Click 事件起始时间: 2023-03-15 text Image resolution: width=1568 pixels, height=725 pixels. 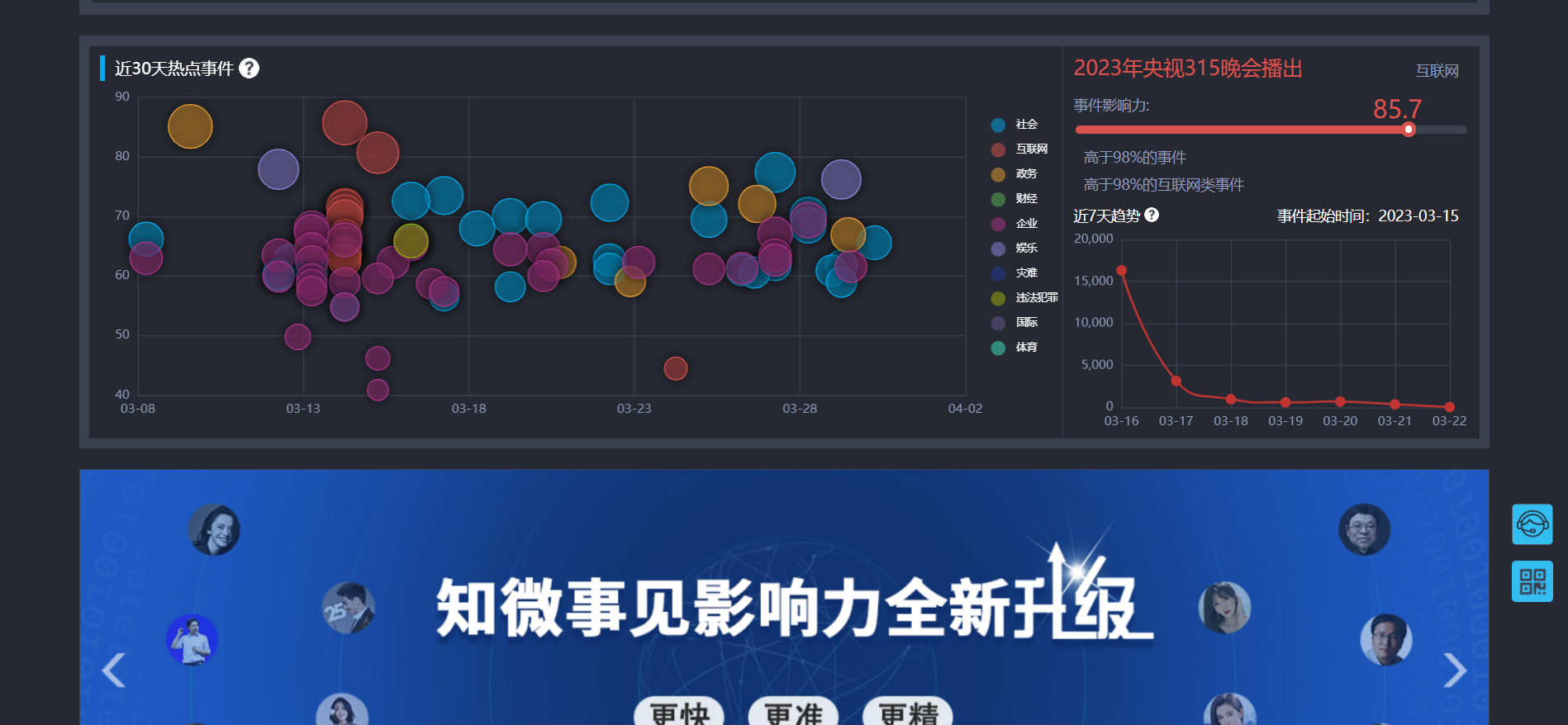pyautogui.click(x=1367, y=216)
